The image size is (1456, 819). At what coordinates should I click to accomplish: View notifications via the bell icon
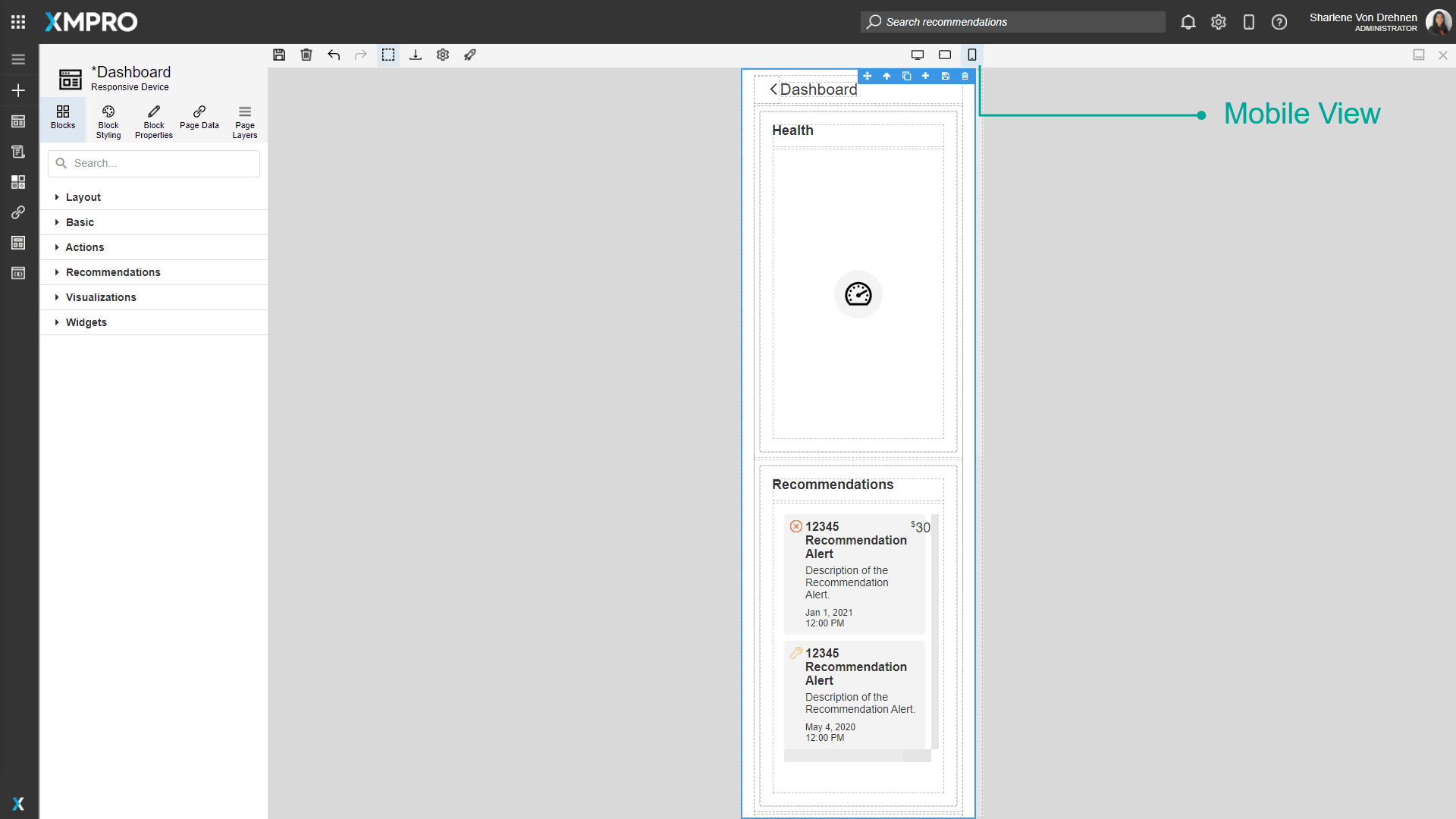[1188, 22]
